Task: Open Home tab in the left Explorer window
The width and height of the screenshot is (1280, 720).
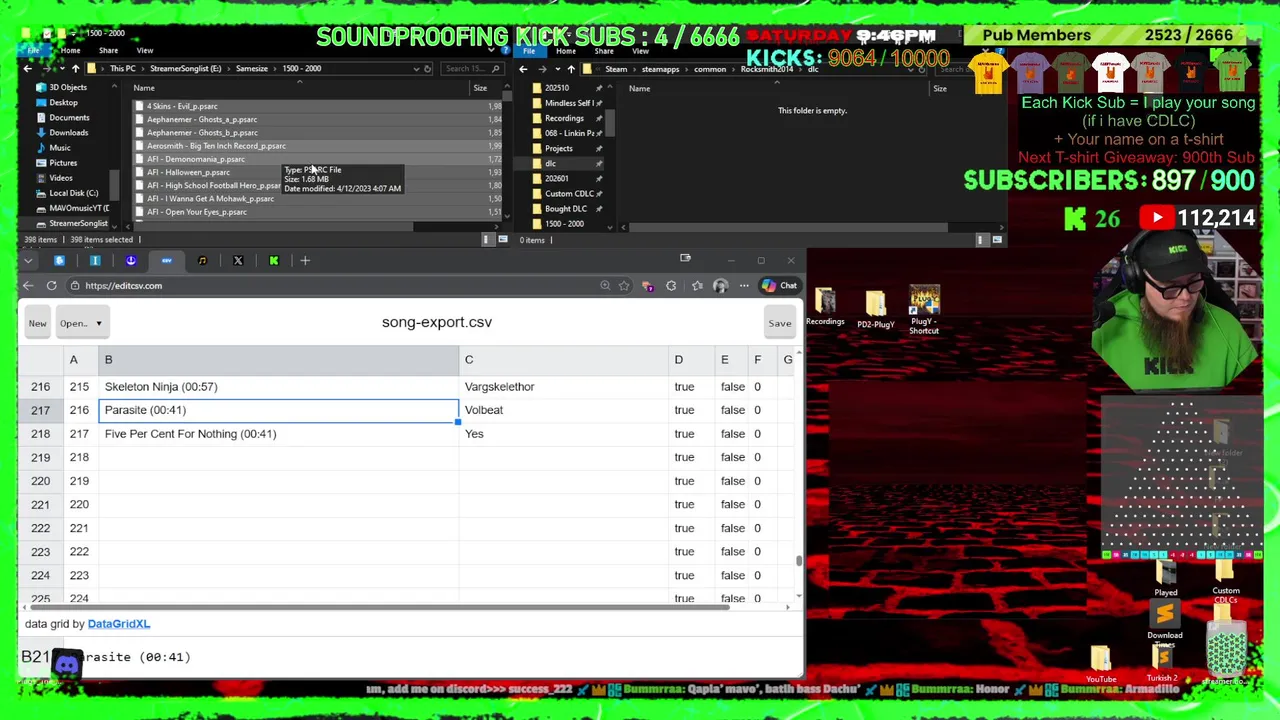Action: point(70,51)
